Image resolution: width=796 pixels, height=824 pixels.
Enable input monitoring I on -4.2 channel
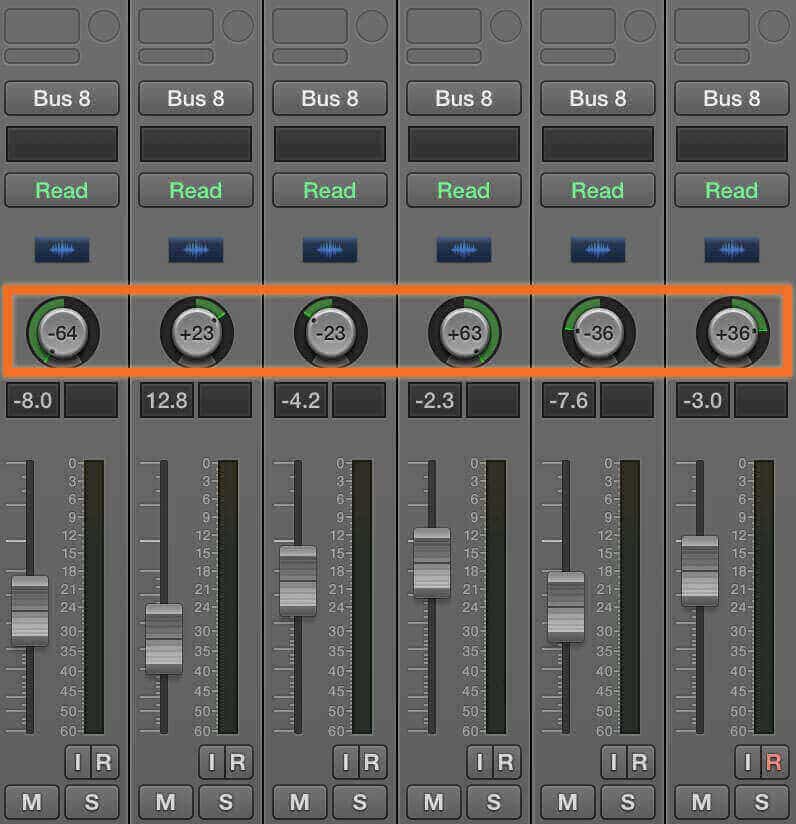[346, 761]
